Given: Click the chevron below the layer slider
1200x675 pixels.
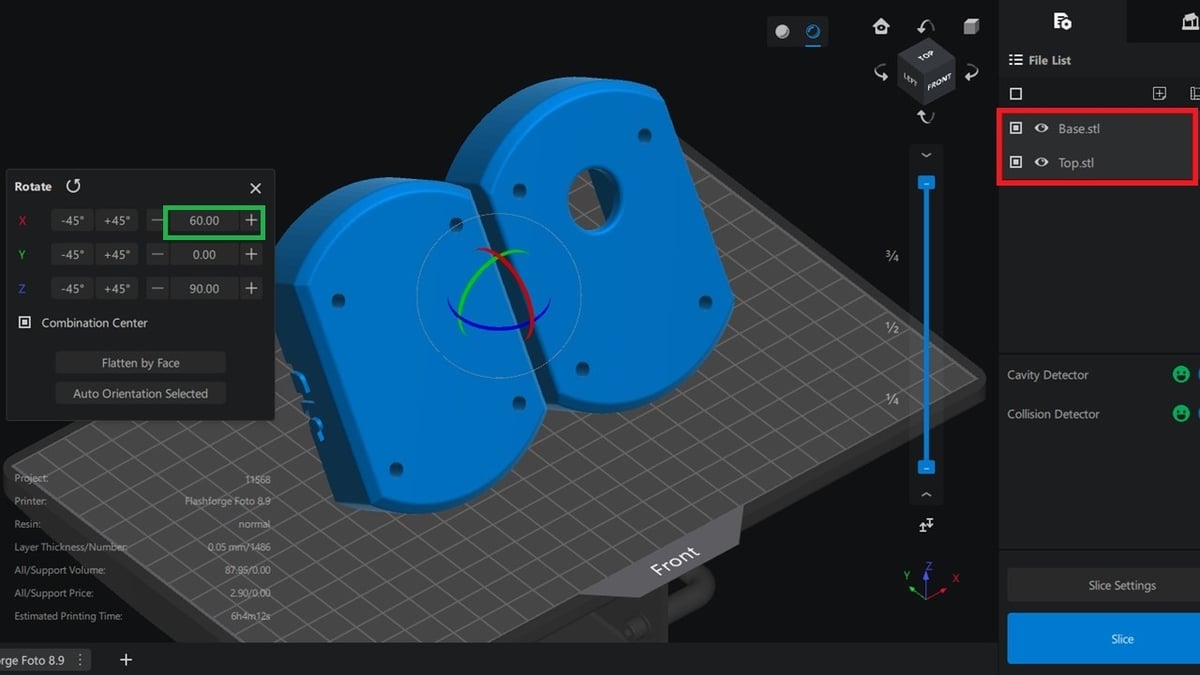Looking at the screenshot, I should pyautogui.click(x=926, y=494).
